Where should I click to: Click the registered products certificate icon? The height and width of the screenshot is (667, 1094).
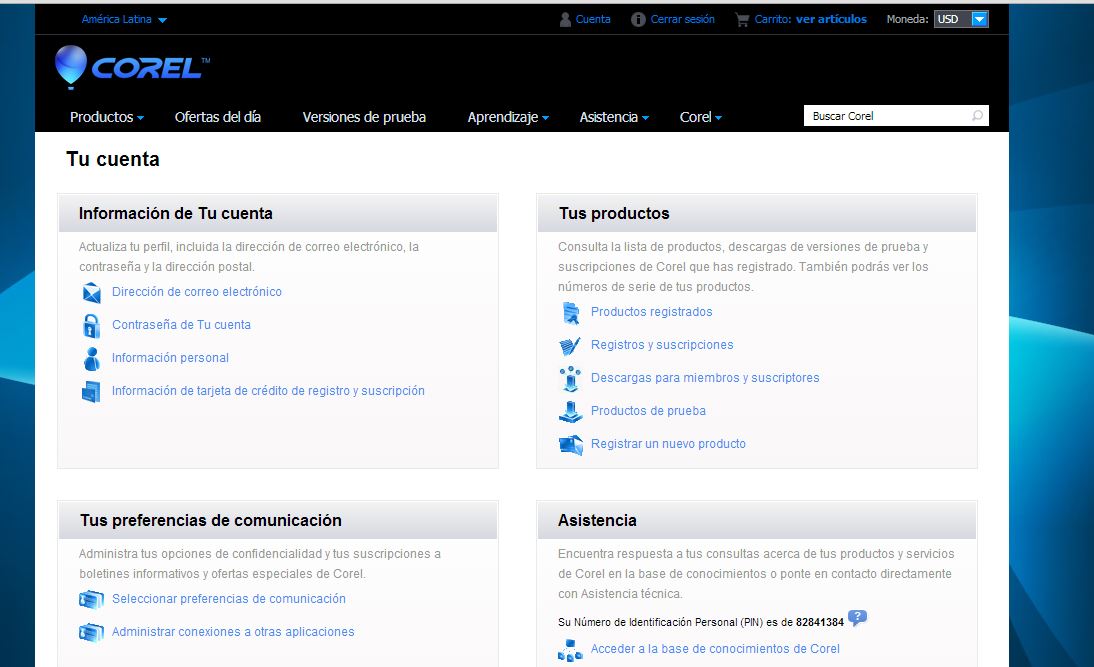[571, 313]
